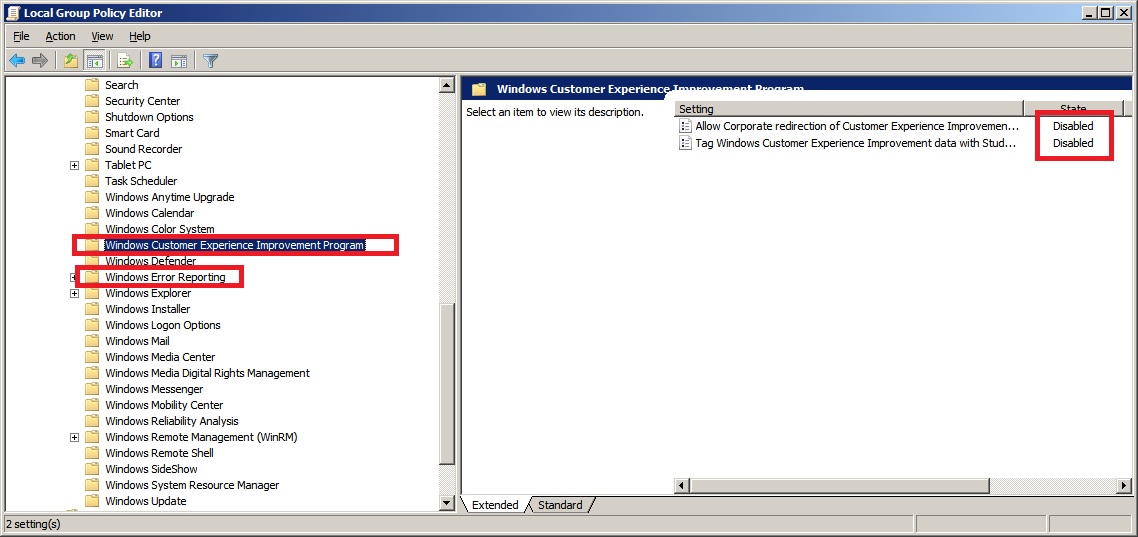Open the Help menu
This screenshot has height=537, width=1138.
click(139, 36)
